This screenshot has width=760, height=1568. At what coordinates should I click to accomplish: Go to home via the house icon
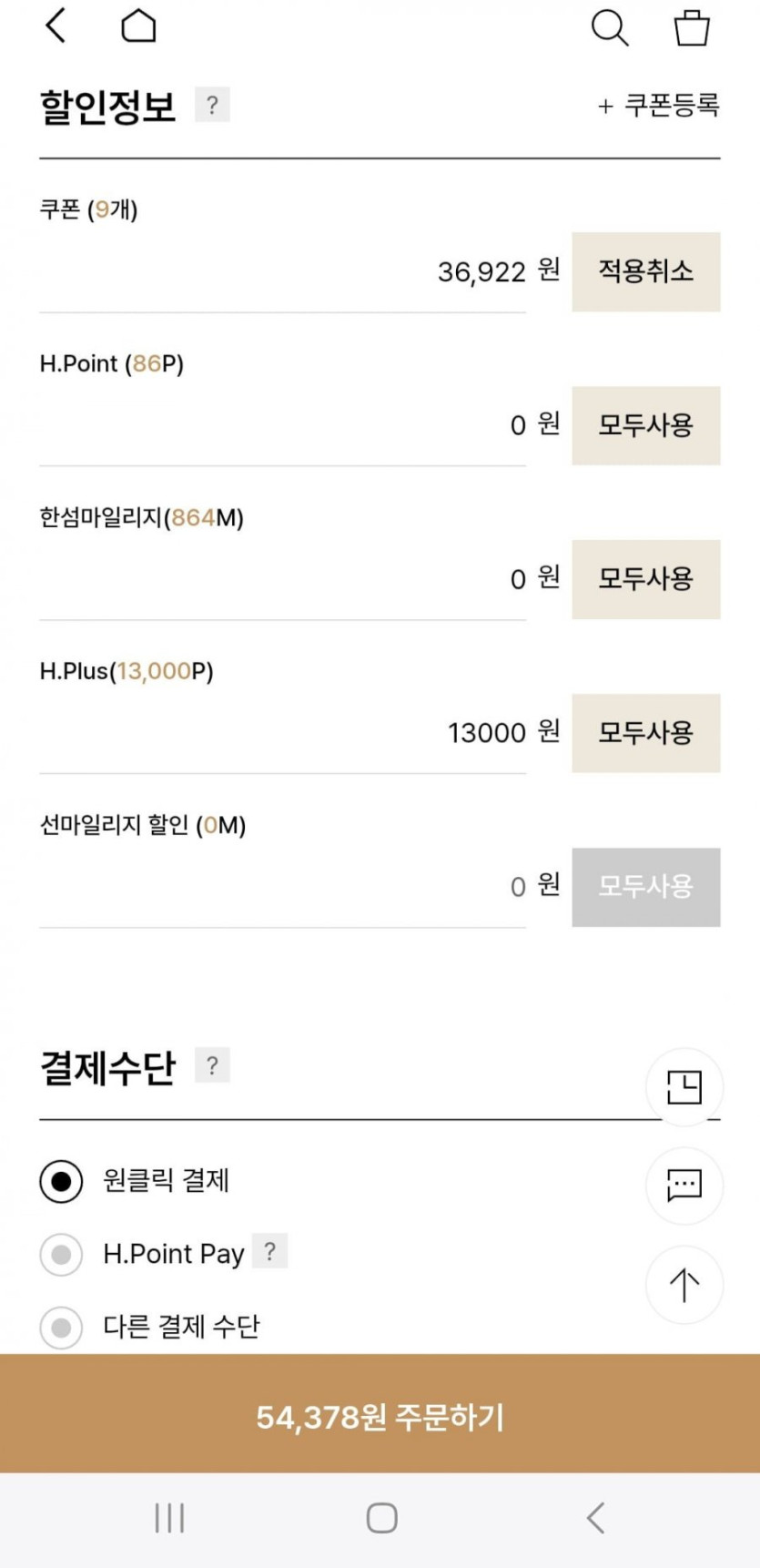(138, 26)
